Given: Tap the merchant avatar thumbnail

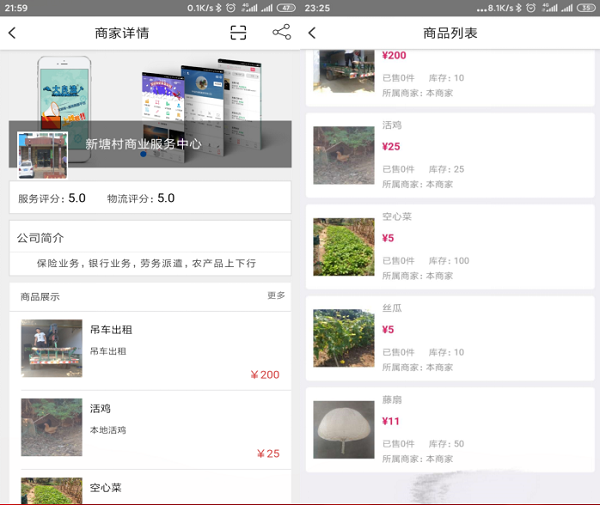Looking at the screenshot, I should (42, 153).
